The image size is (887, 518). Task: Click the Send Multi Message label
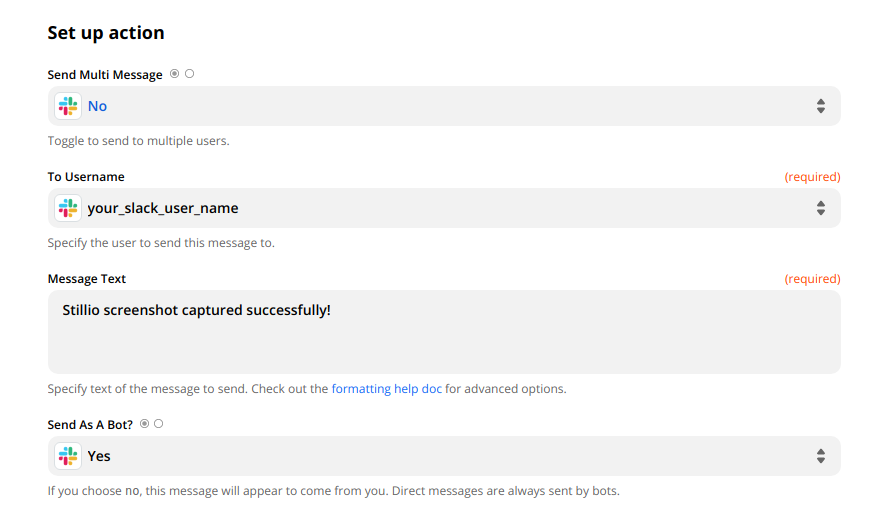click(x=106, y=75)
